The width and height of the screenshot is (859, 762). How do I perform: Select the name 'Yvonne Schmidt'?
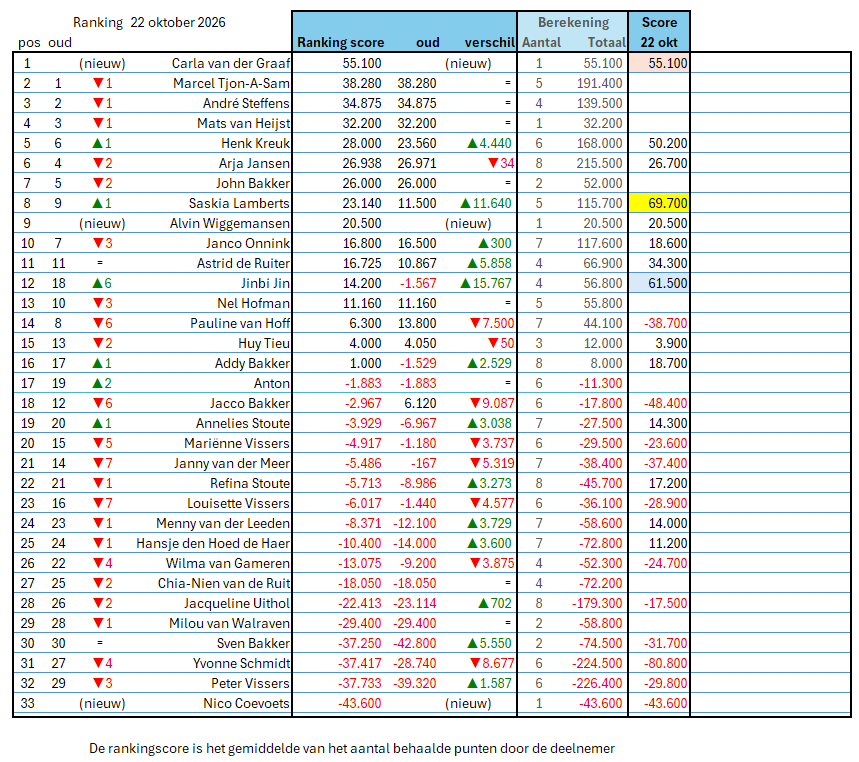241,663
